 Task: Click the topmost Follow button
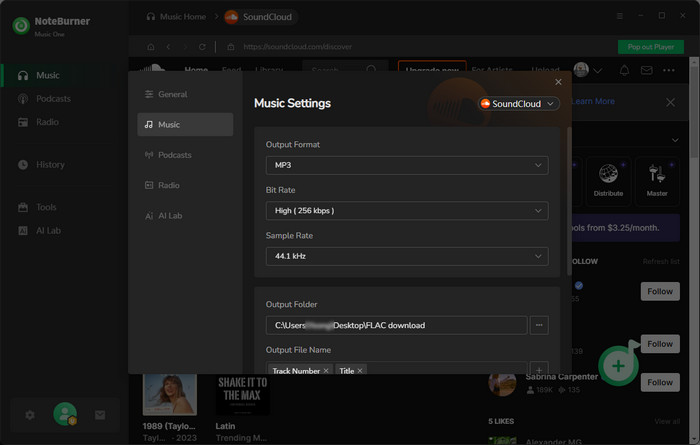[660, 291]
